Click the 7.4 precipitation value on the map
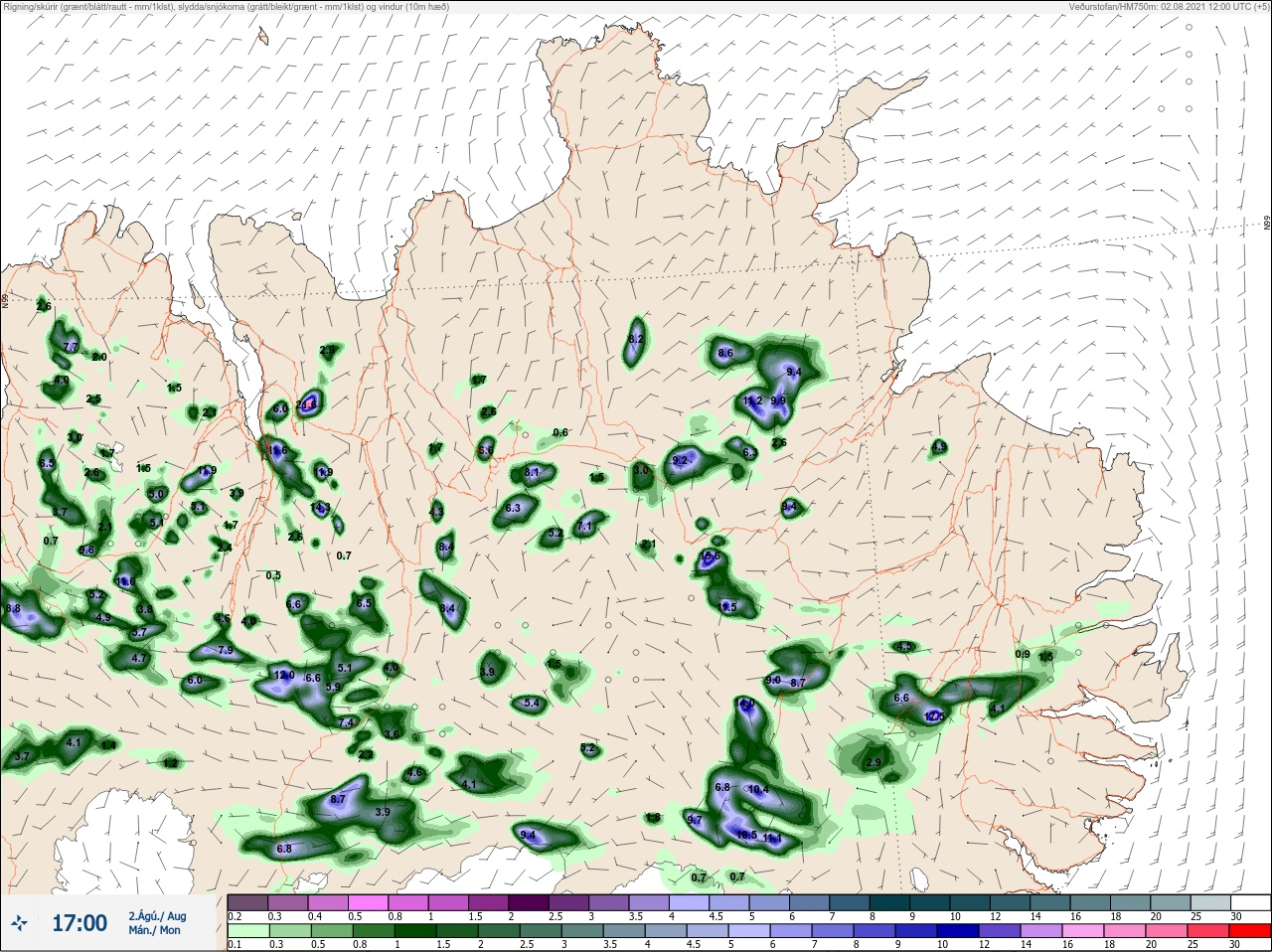The width and height of the screenshot is (1272, 952). pyautogui.click(x=346, y=722)
